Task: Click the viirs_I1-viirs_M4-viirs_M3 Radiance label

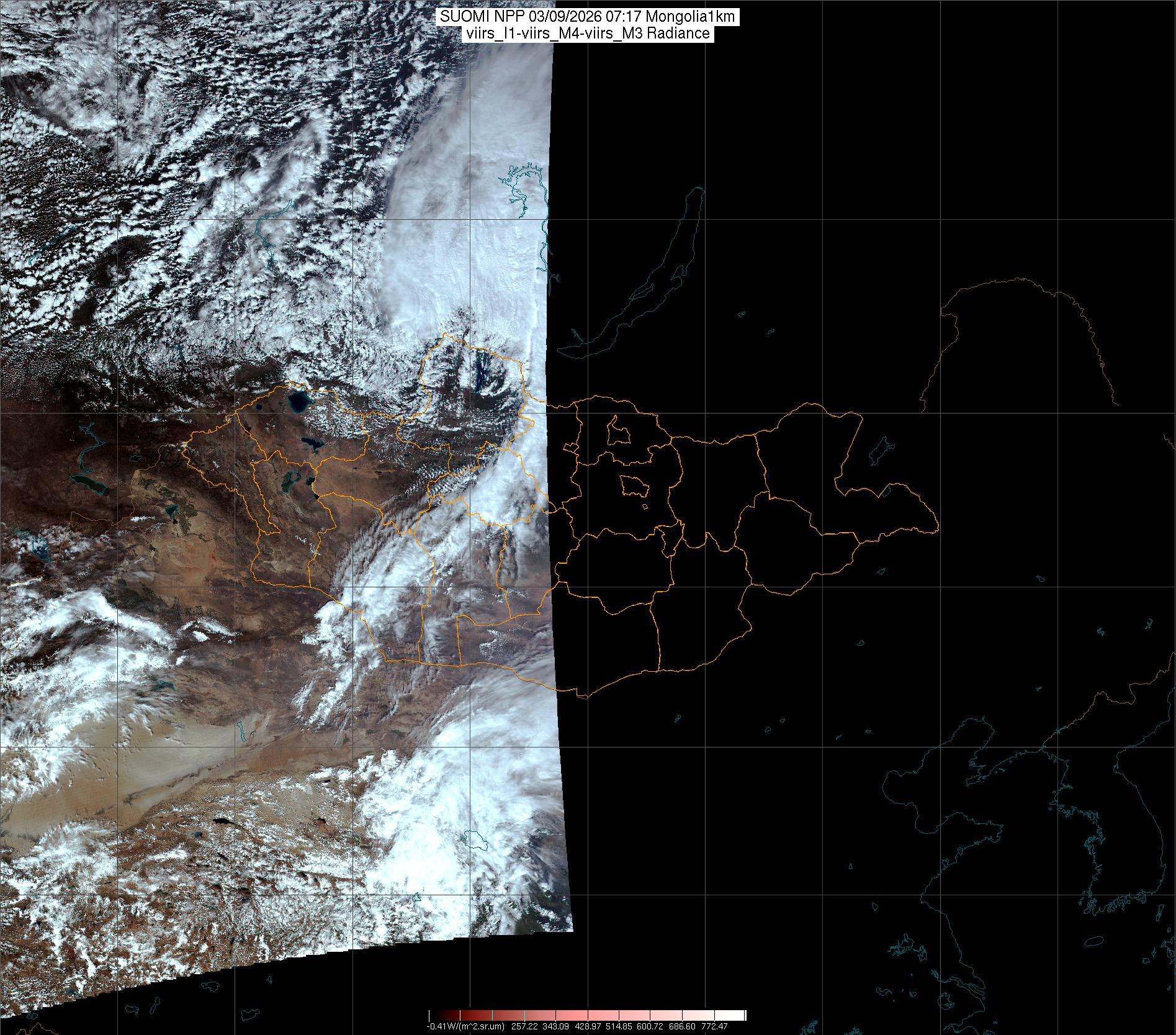Action: 587,34
